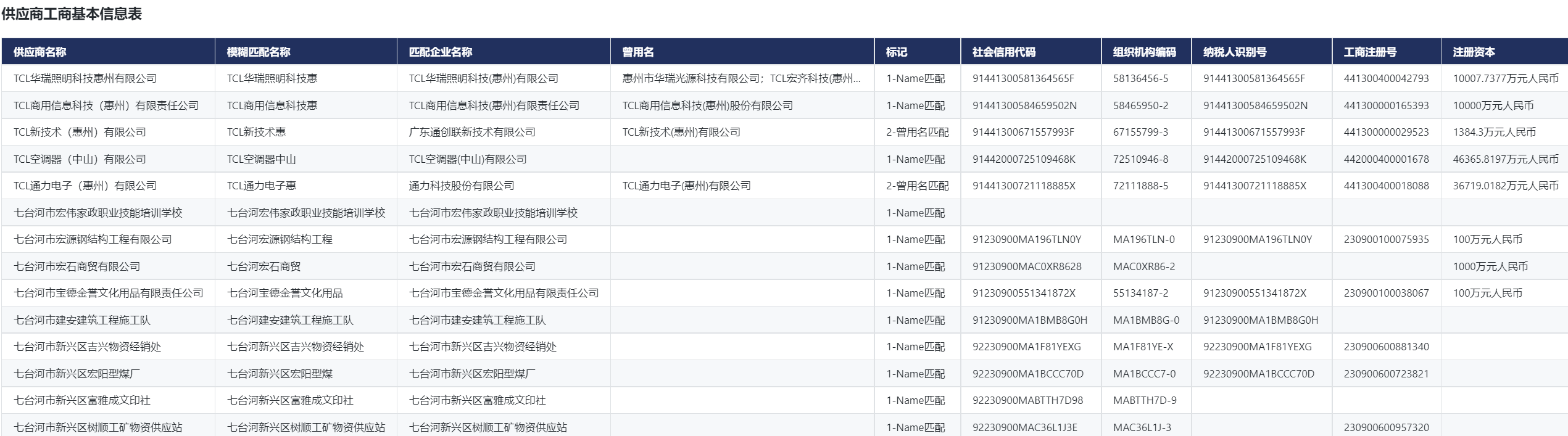Image resolution: width=1568 pixels, height=436 pixels.
Task: Click credit code 92230900MAC36L1J3E
Action: [x=1025, y=427]
